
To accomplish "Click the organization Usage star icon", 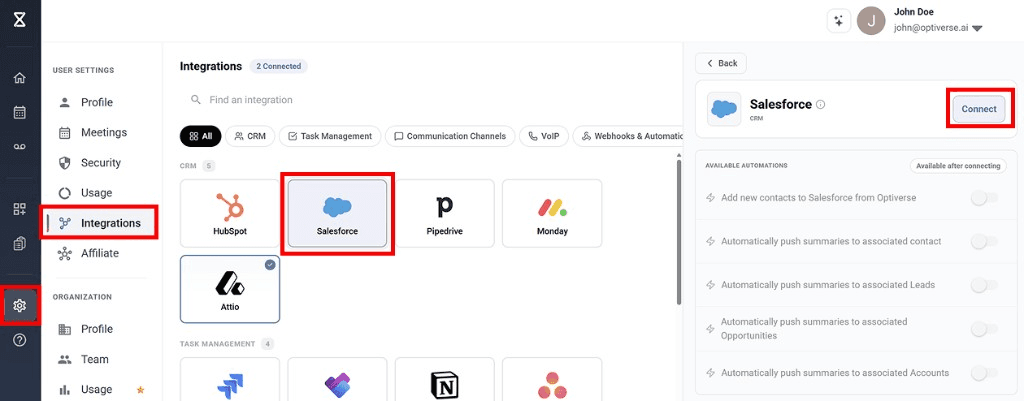I will pos(140,390).
